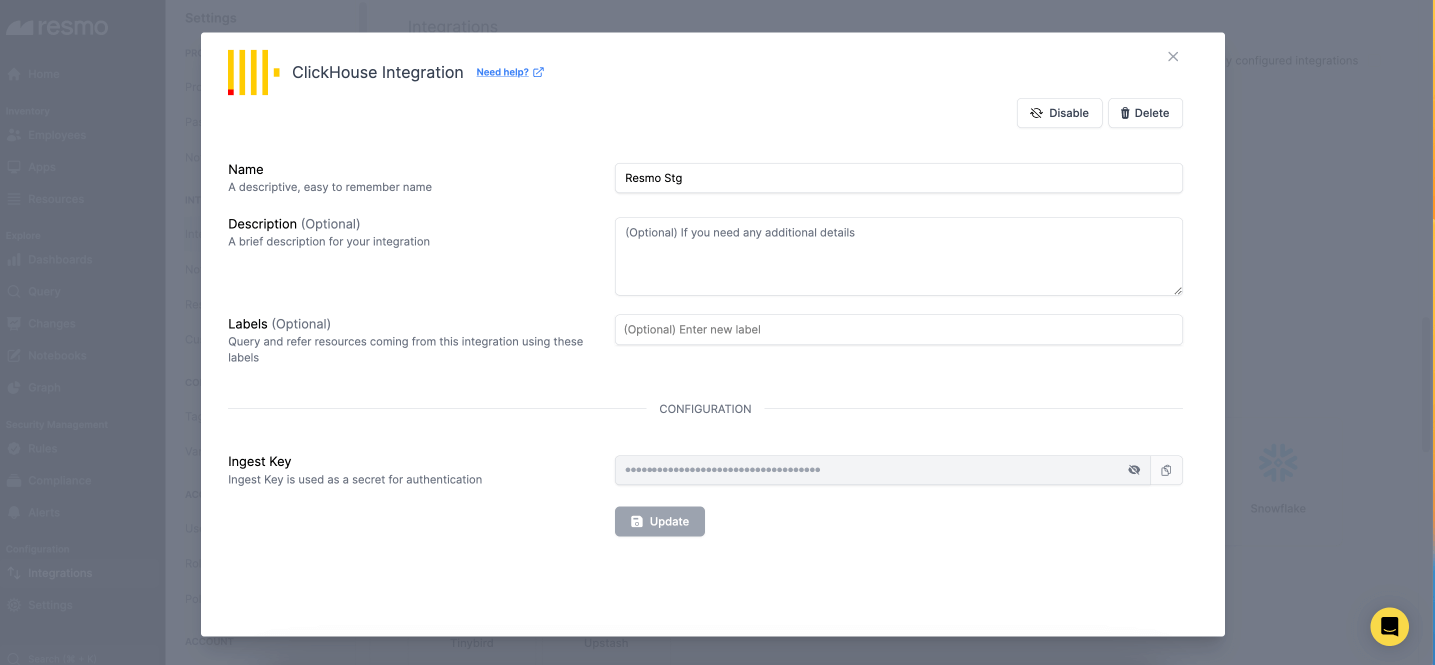Delete the ClickHouse integration

tap(1145, 113)
